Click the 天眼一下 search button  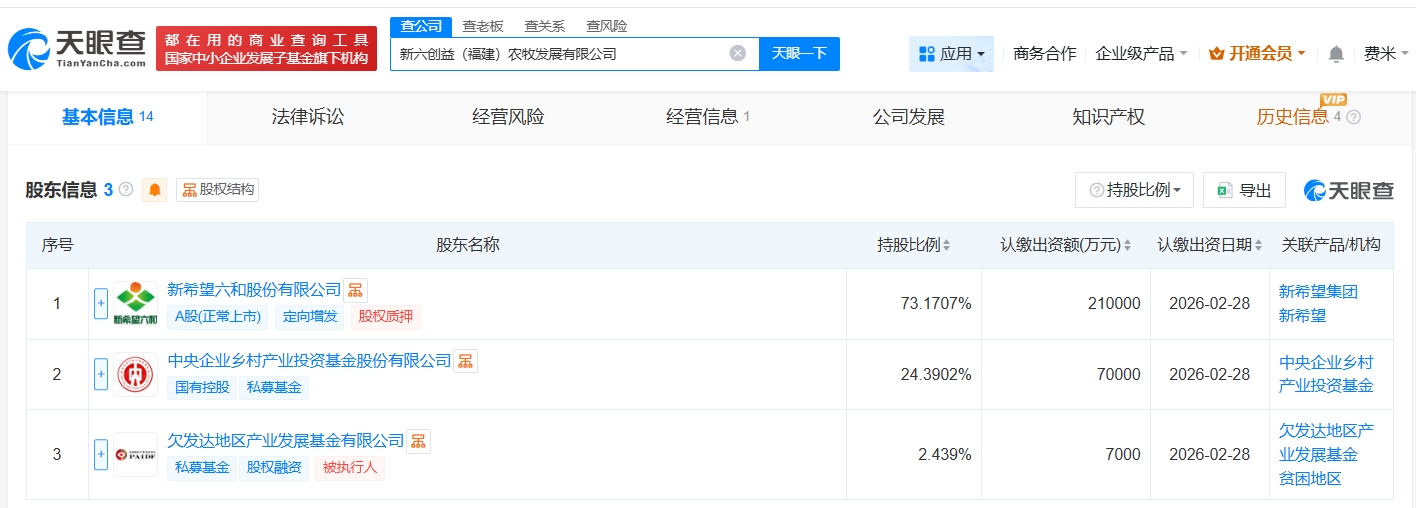799,54
